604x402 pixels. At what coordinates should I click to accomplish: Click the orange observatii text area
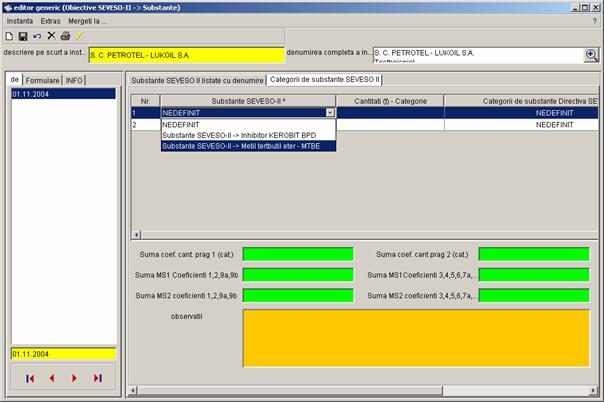(415, 338)
